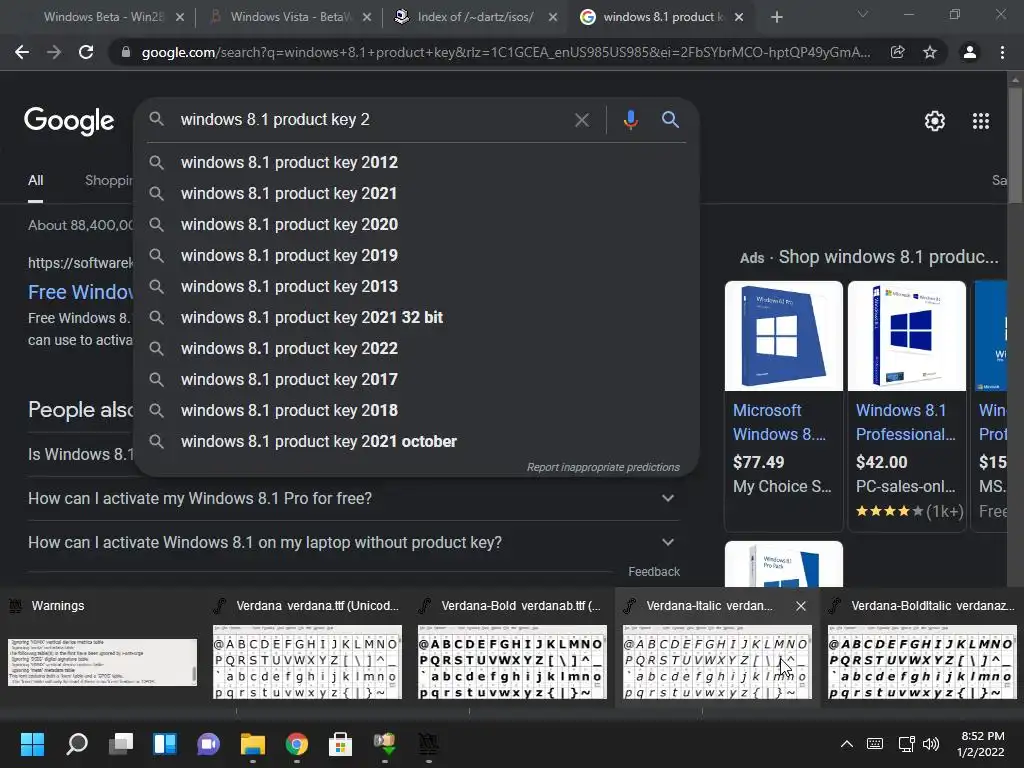
Task: Show hidden system tray icons
Action: tap(846, 744)
